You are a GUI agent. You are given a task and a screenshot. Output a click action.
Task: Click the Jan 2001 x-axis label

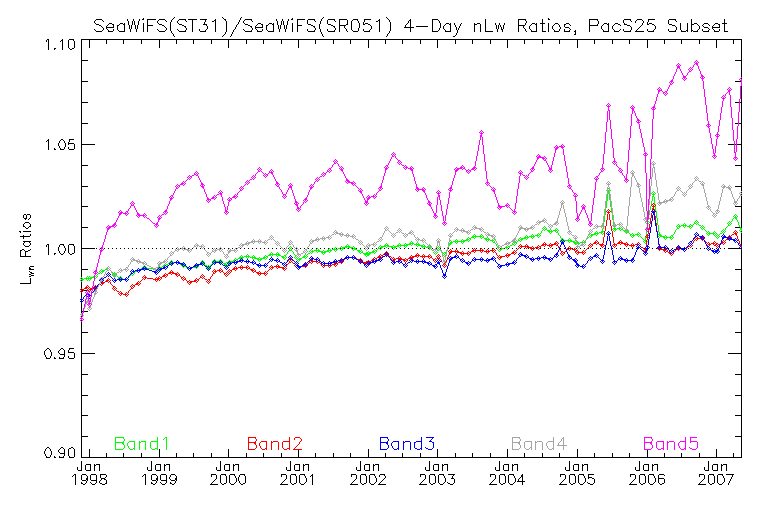coord(298,473)
